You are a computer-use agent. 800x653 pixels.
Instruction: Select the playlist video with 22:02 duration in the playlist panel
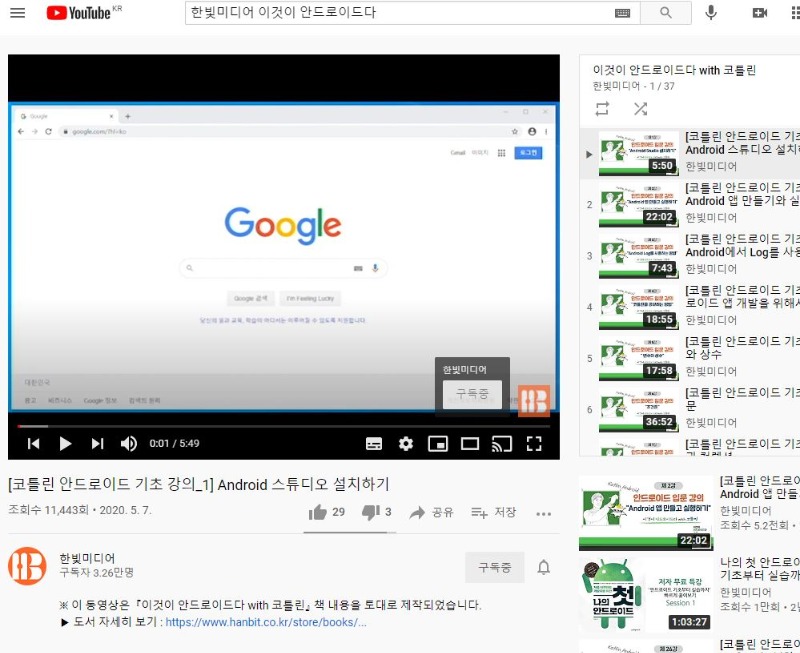coord(690,205)
